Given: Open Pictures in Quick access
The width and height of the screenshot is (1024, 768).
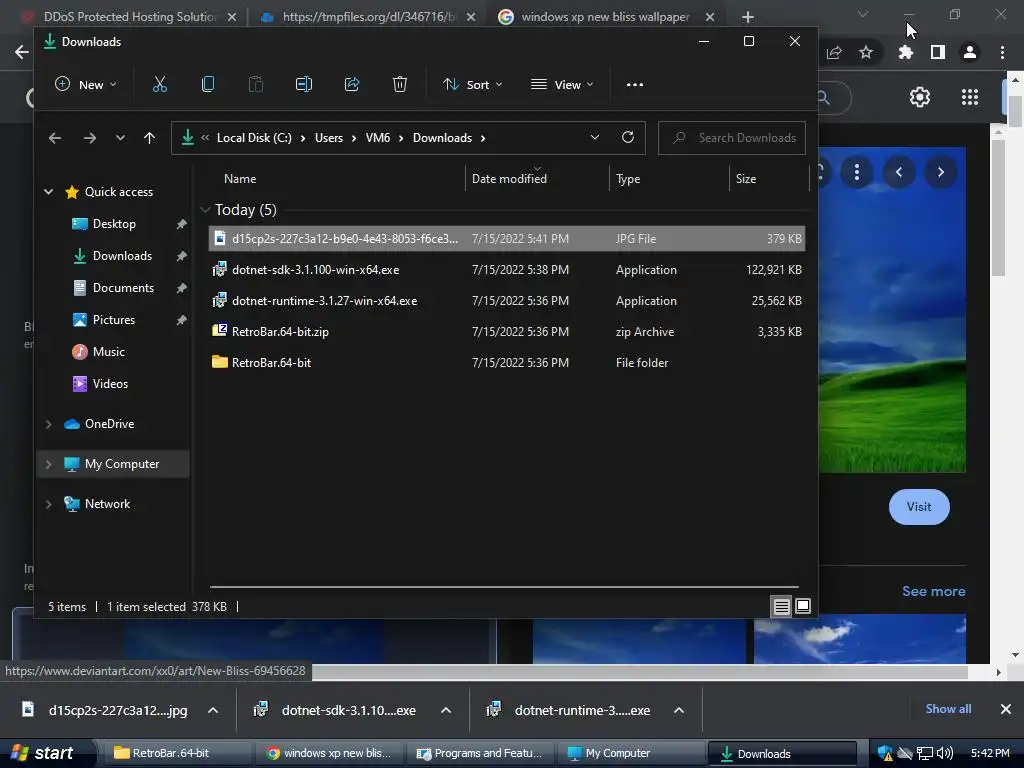Looking at the screenshot, I should tap(114, 319).
